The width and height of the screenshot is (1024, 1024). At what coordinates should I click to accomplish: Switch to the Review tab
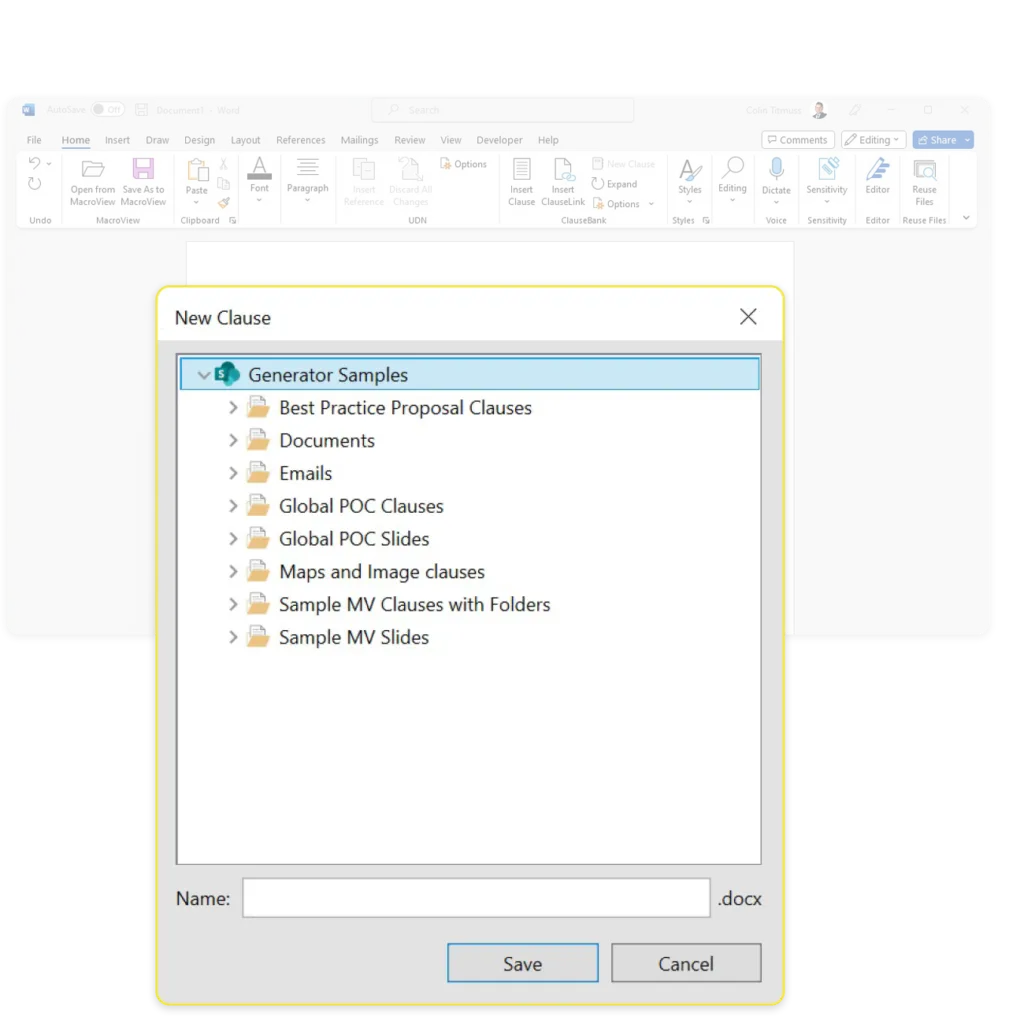click(x=409, y=140)
